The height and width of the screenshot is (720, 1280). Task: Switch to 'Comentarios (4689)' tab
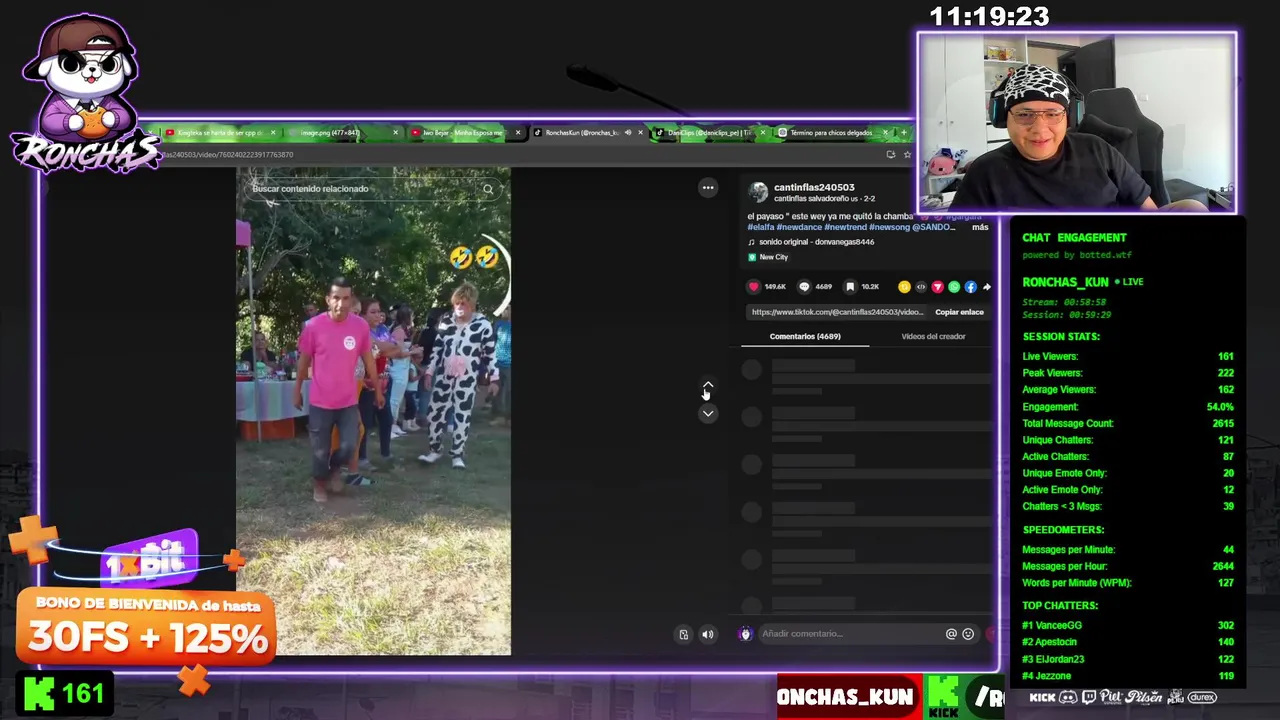coord(805,336)
